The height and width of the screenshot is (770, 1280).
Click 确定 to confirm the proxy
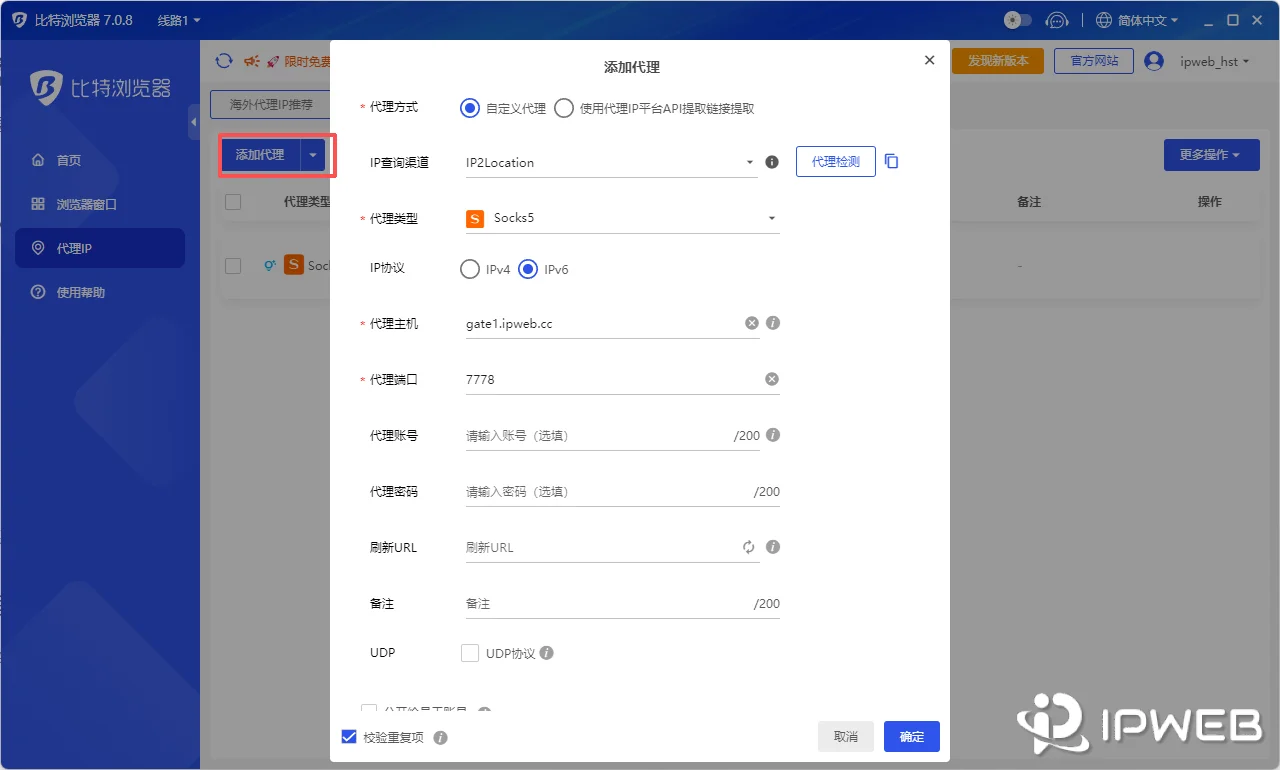(911, 736)
